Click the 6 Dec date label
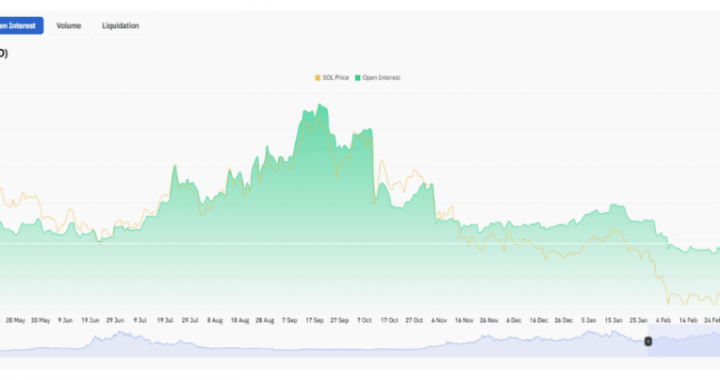 tap(514, 320)
